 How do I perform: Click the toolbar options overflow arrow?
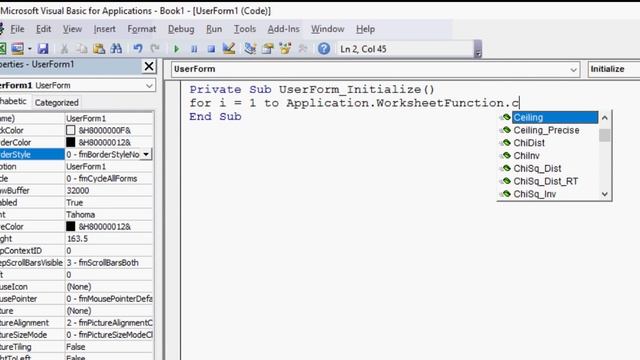[x=478, y=49]
